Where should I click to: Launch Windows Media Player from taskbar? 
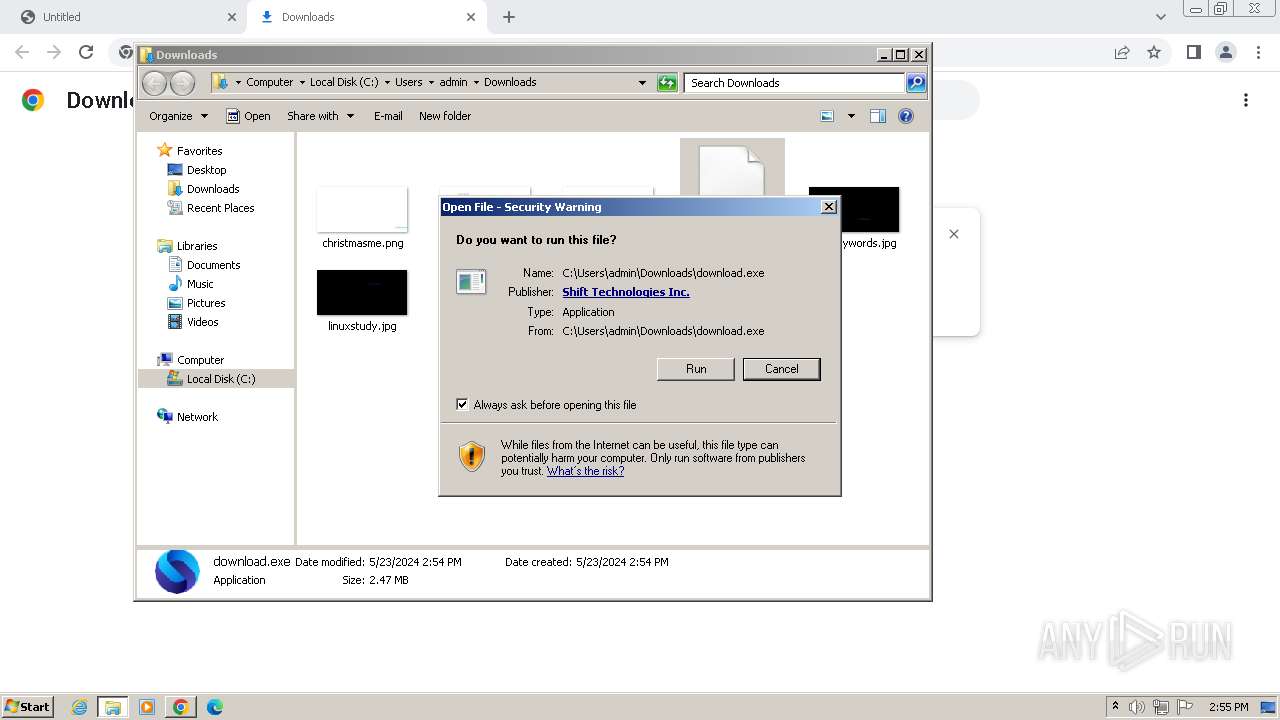pos(147,707)
